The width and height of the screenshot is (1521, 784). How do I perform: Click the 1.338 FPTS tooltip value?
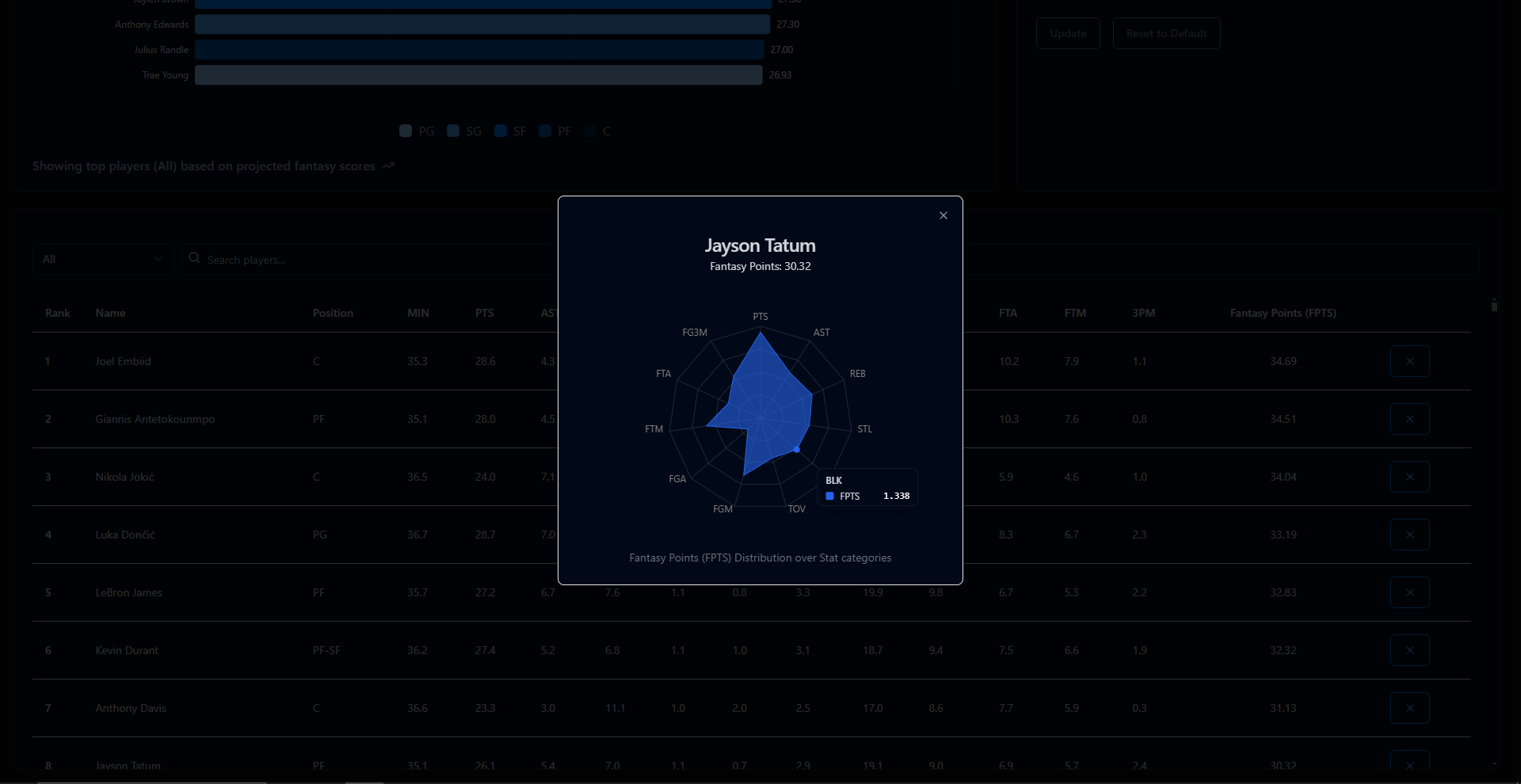click(x=896, y=496)
